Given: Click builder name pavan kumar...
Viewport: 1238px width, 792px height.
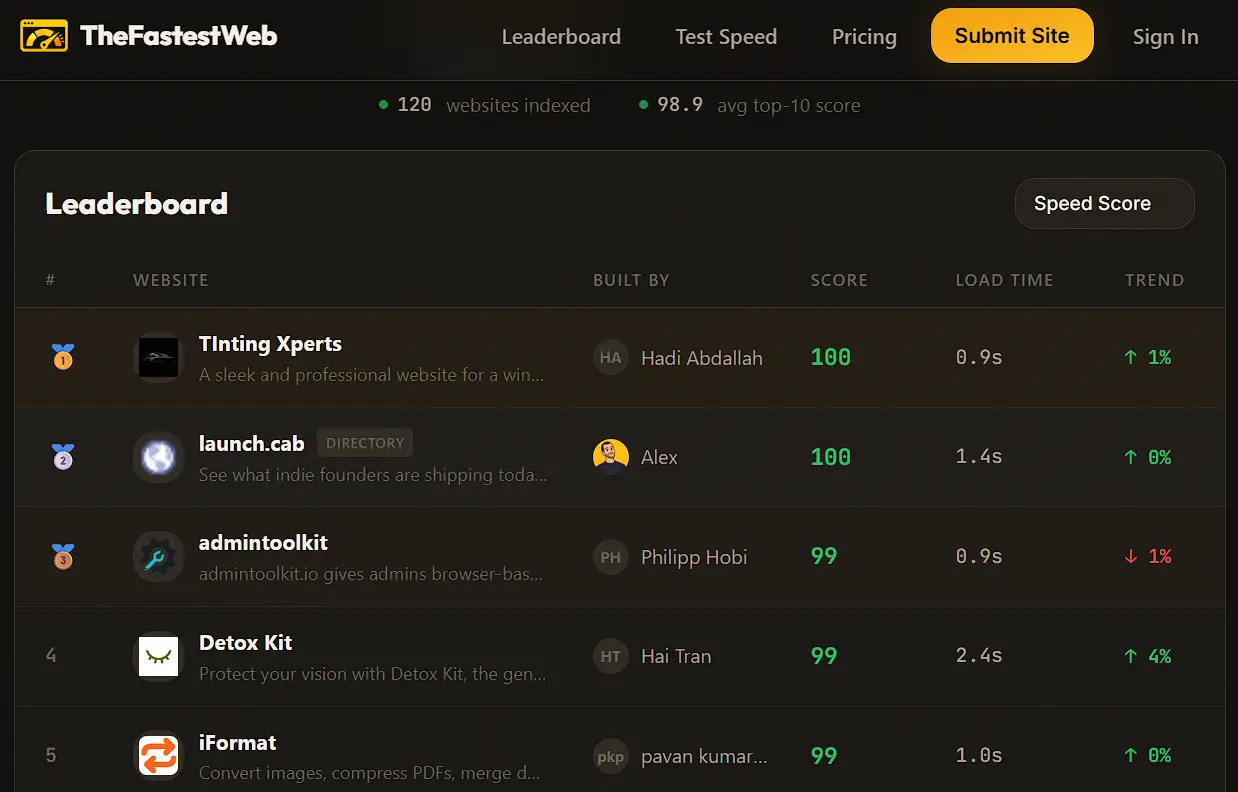Looking at the screenshot, I should 705,757.
